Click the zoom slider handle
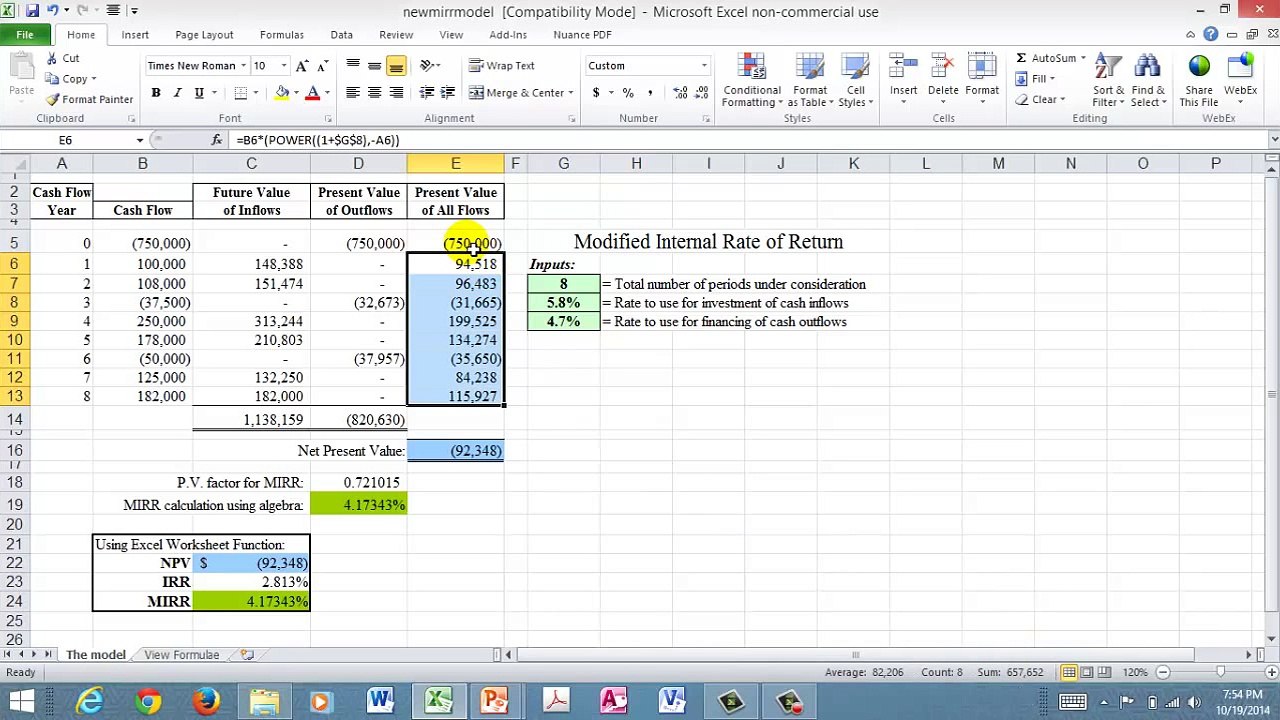The width and height of the screenshot is (1280, 720). click(1219, 673)
